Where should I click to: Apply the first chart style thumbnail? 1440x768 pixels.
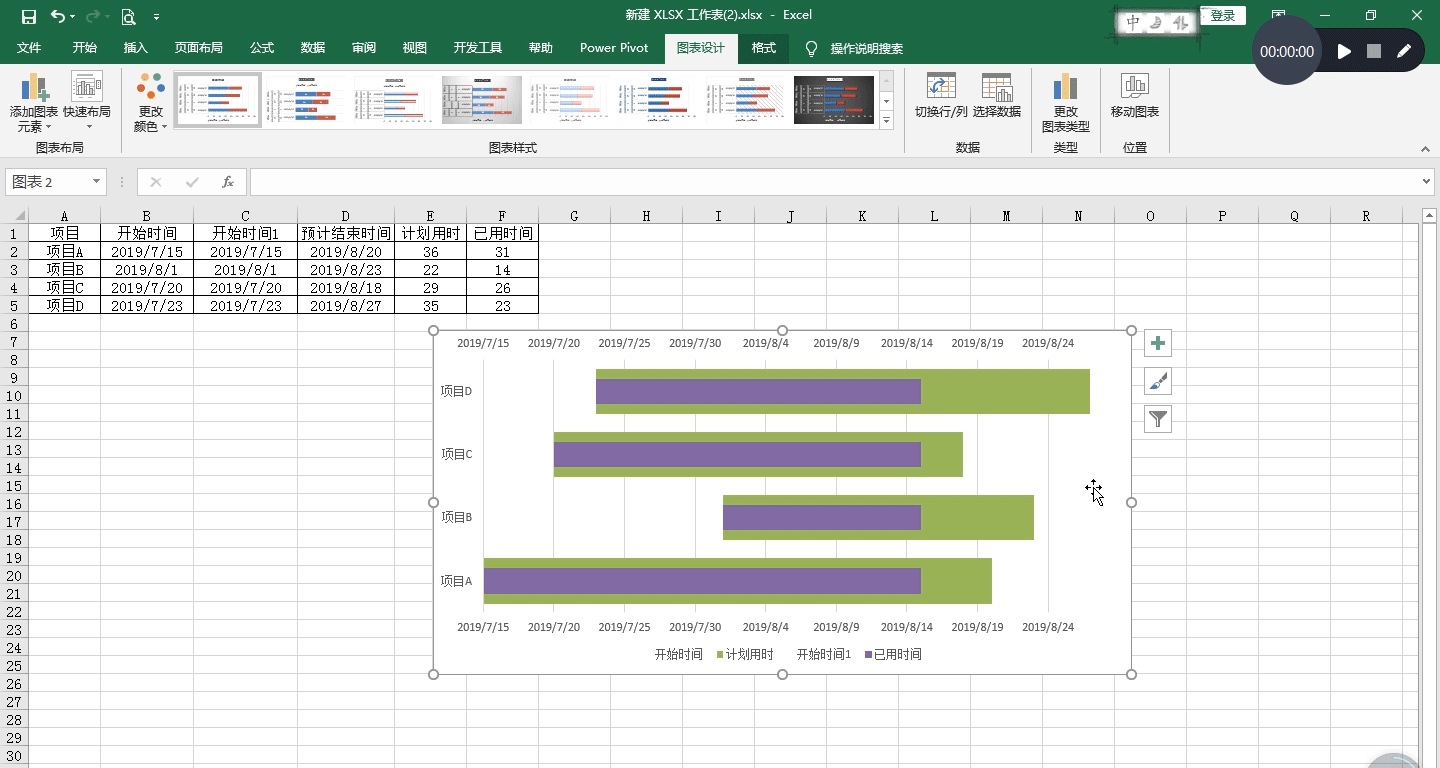[218, 99]
